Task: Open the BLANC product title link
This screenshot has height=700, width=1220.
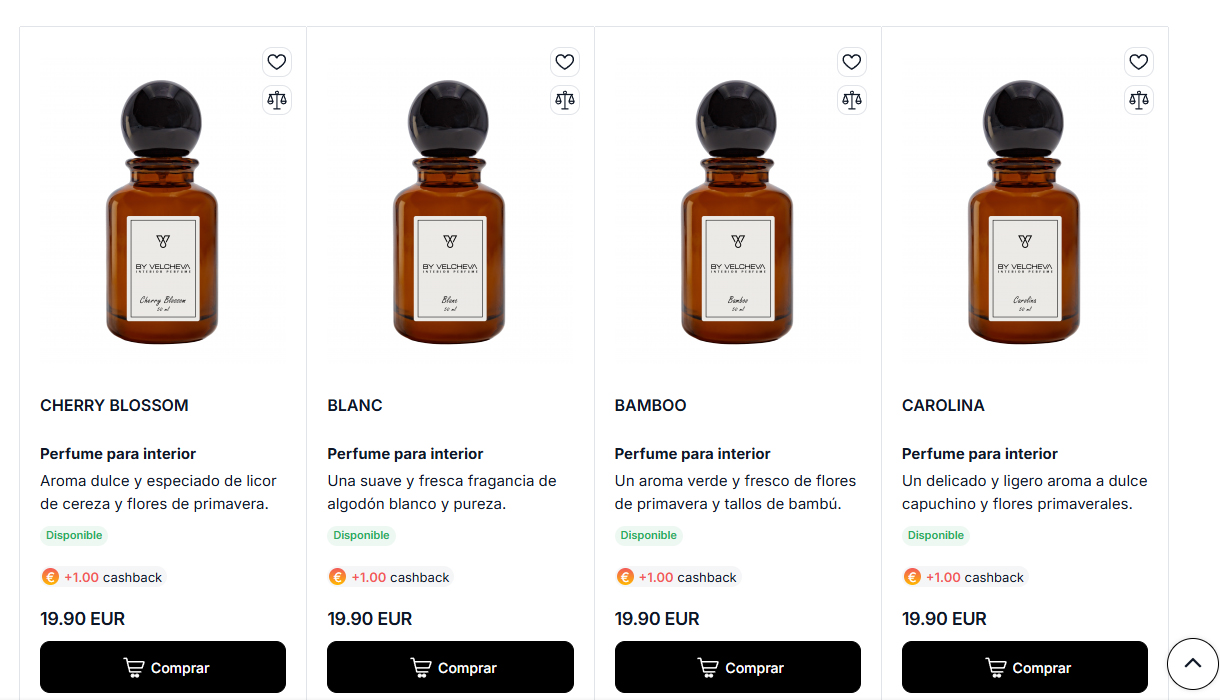Action: pyautogui.click(x=355, y=405)
